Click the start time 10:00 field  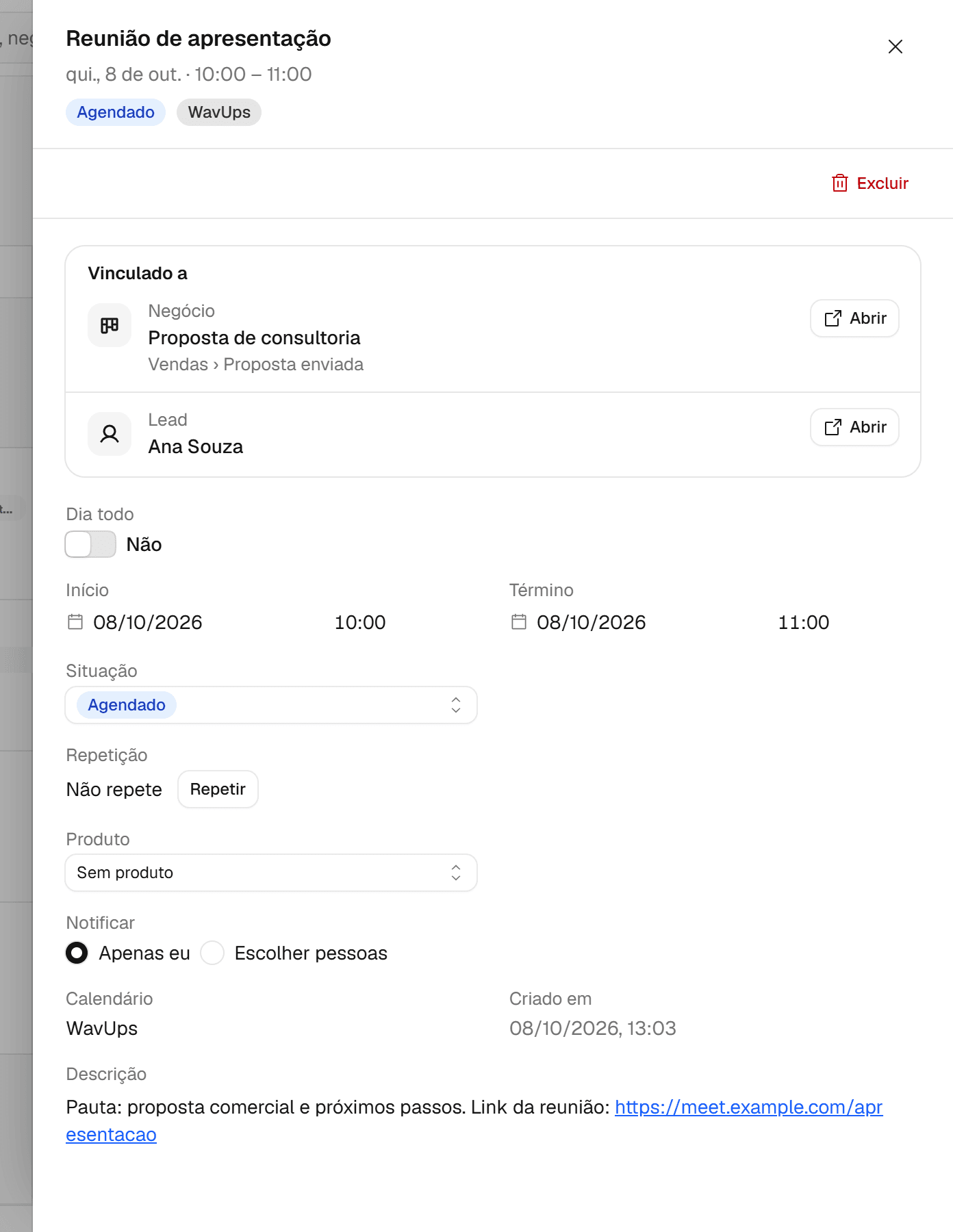360,622
